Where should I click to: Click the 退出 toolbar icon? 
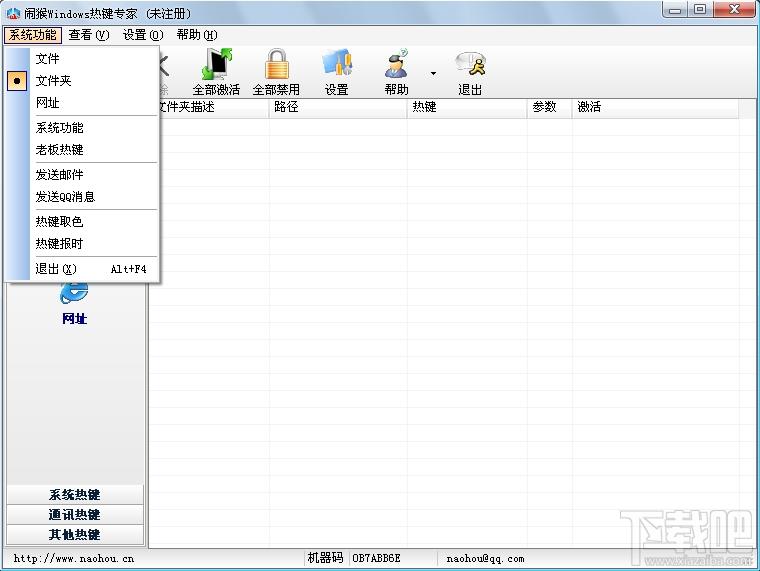470,72
